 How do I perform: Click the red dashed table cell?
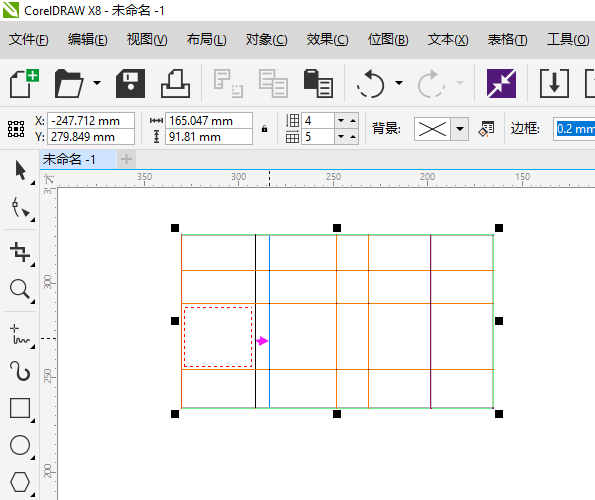coord(218,337)
